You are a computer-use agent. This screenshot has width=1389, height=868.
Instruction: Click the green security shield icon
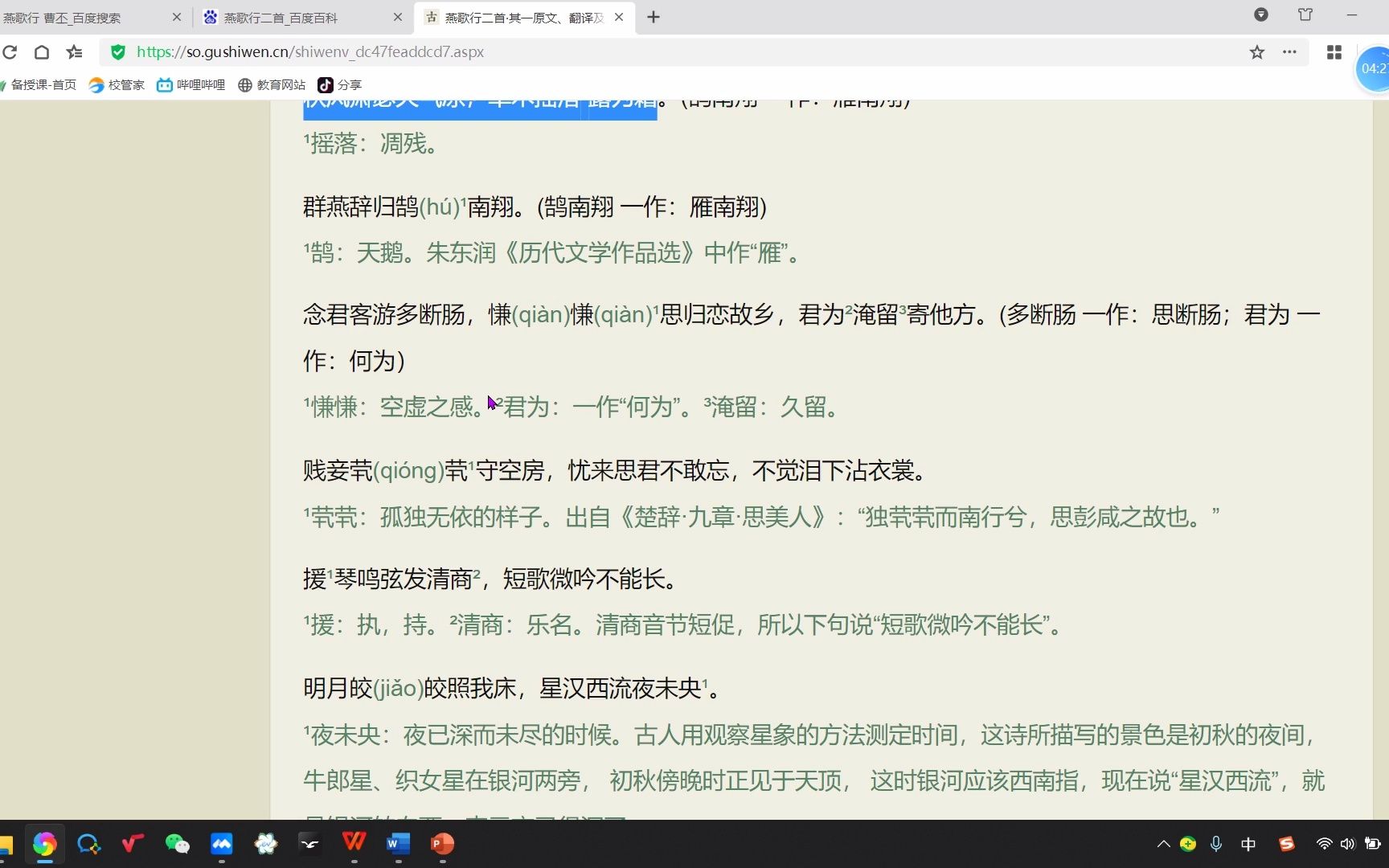coord(118,52)
